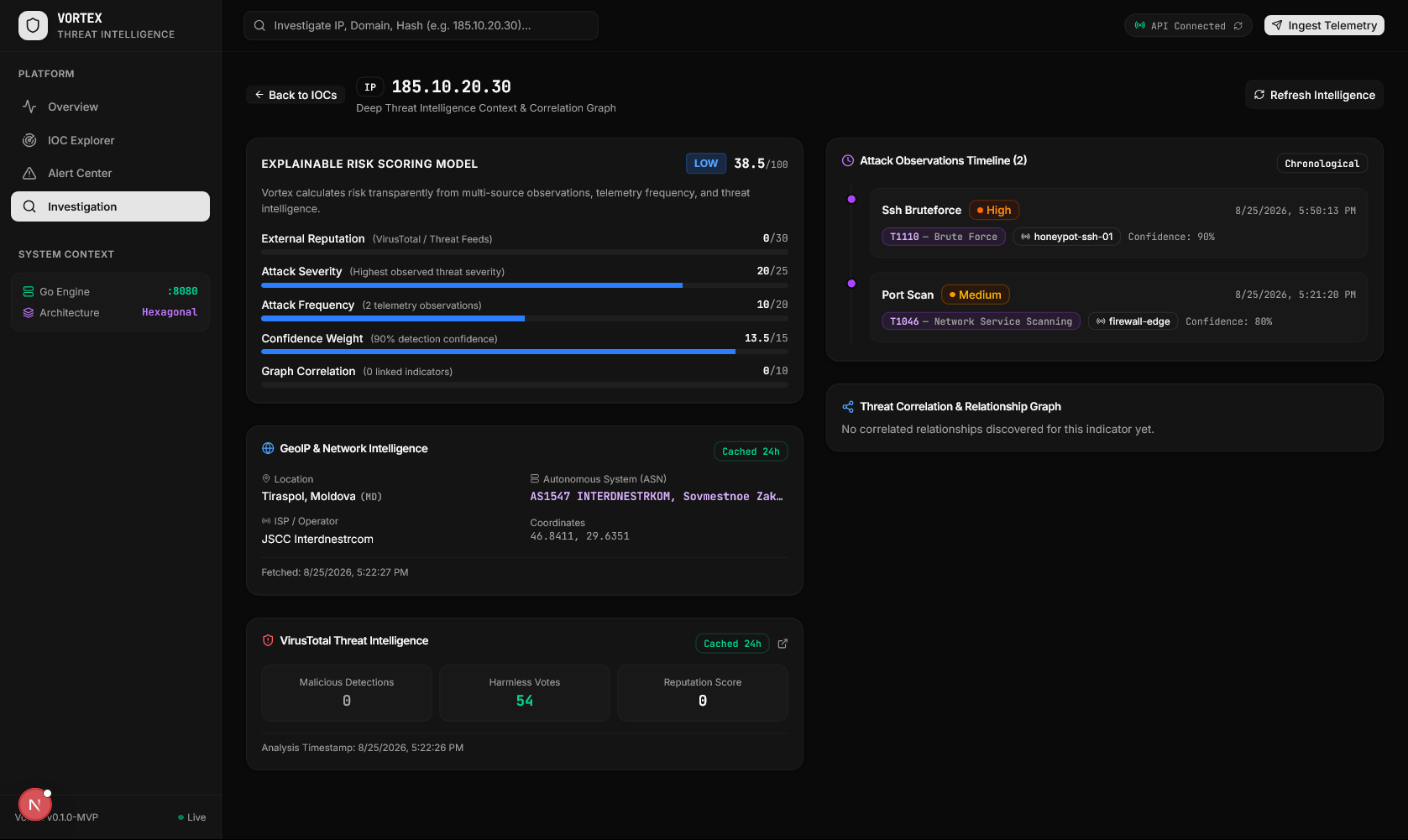Click the Port Scan timeline marker dot
This screenshot has height=840, width=1408.
[x=851, y=284]
